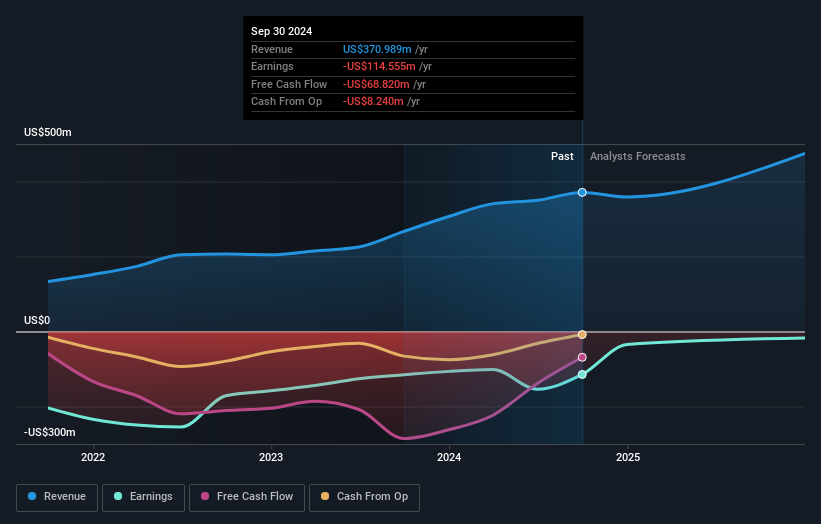Click the Past region label
The image size is (821, 524).
click(x=562, y=157)
